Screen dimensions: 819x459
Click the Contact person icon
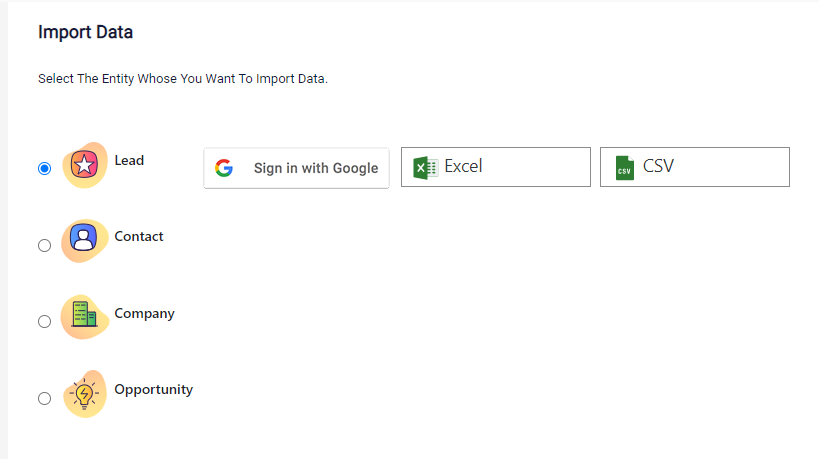click(x=84, y=240)
